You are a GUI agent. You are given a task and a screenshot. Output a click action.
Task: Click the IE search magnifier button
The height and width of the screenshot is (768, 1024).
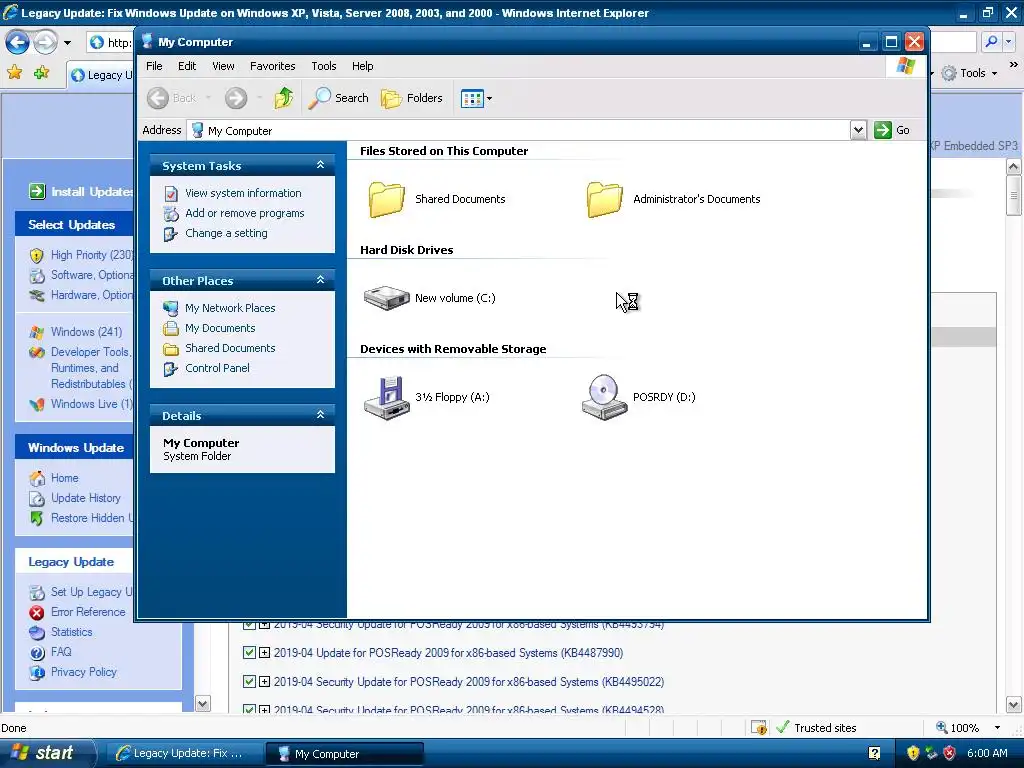[x=991, y=42]
